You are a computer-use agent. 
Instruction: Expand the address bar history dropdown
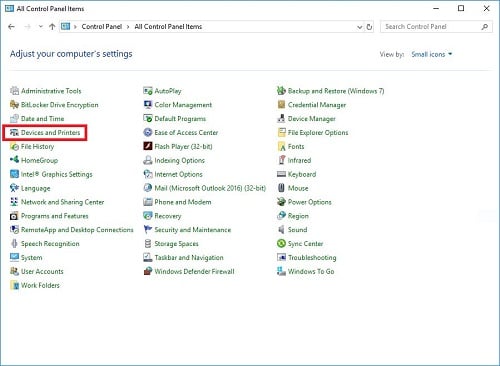click(359, 27)
